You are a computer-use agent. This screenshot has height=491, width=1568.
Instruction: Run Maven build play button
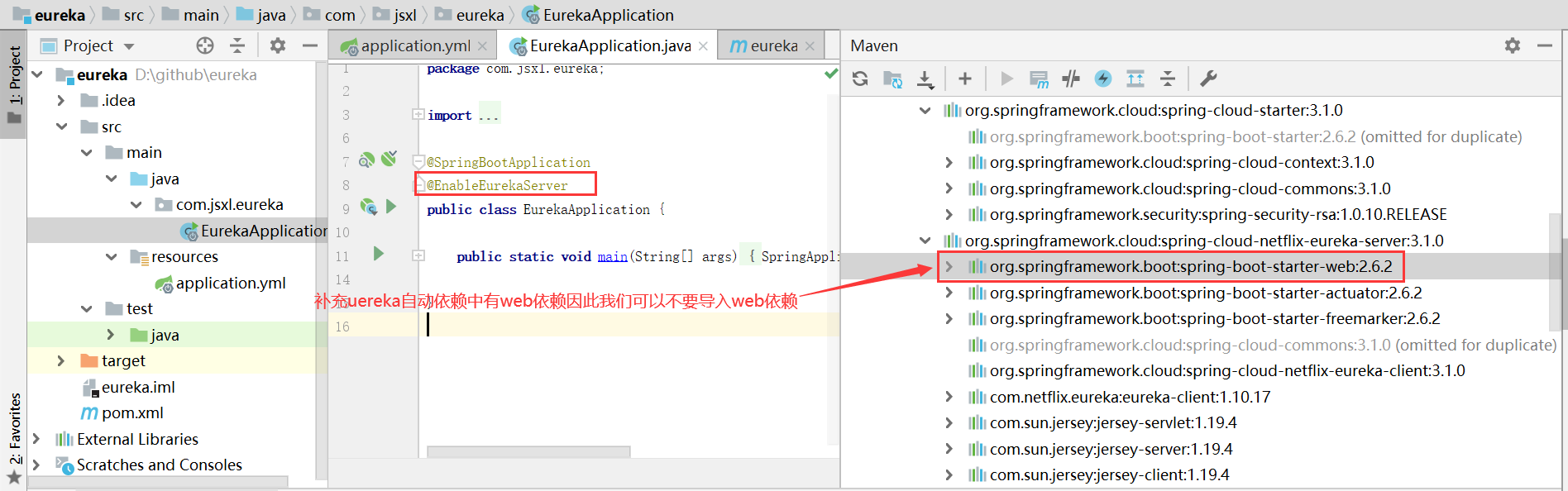1006,79
